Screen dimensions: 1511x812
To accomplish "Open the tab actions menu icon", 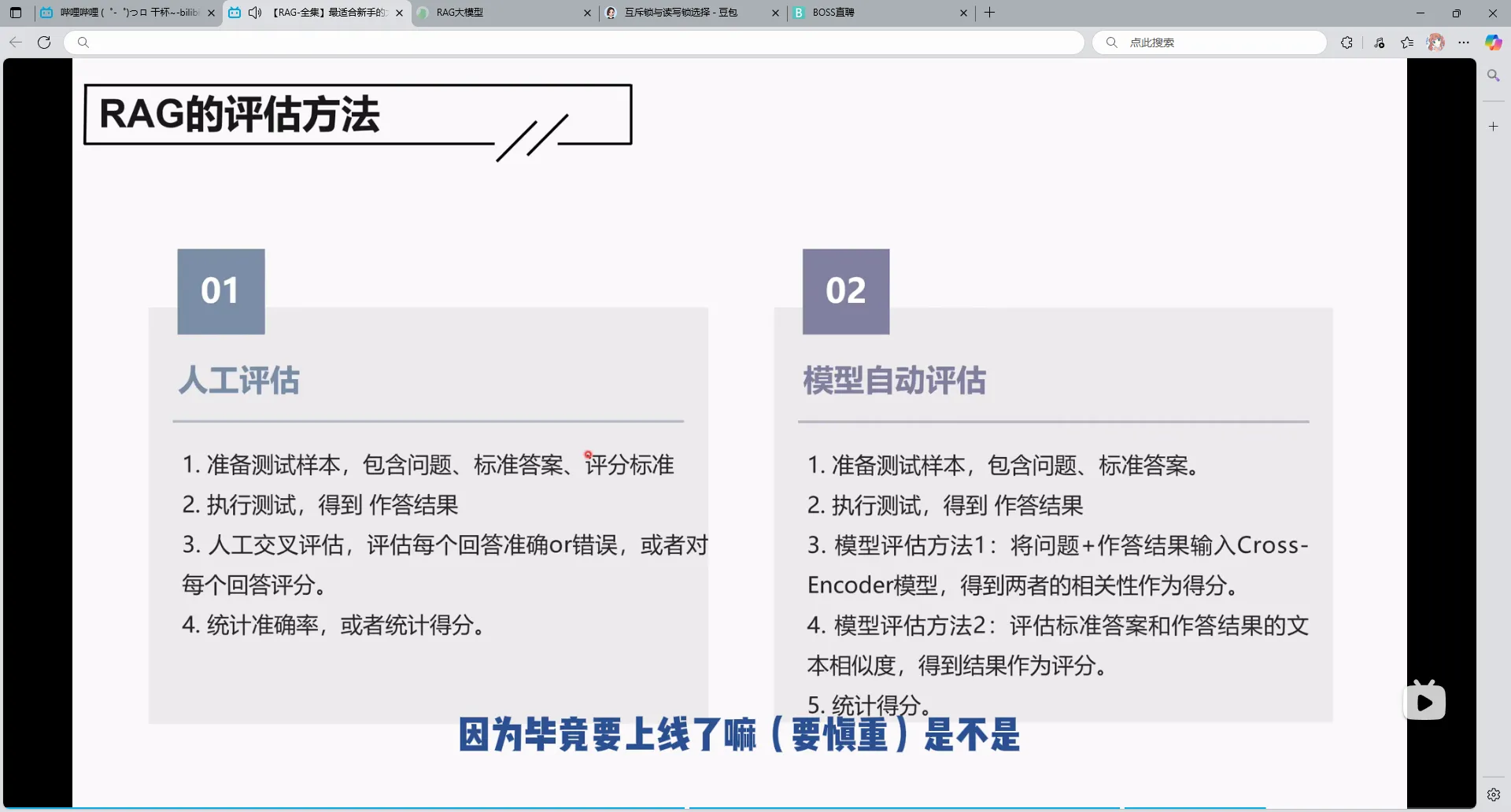I will [16, 13].
